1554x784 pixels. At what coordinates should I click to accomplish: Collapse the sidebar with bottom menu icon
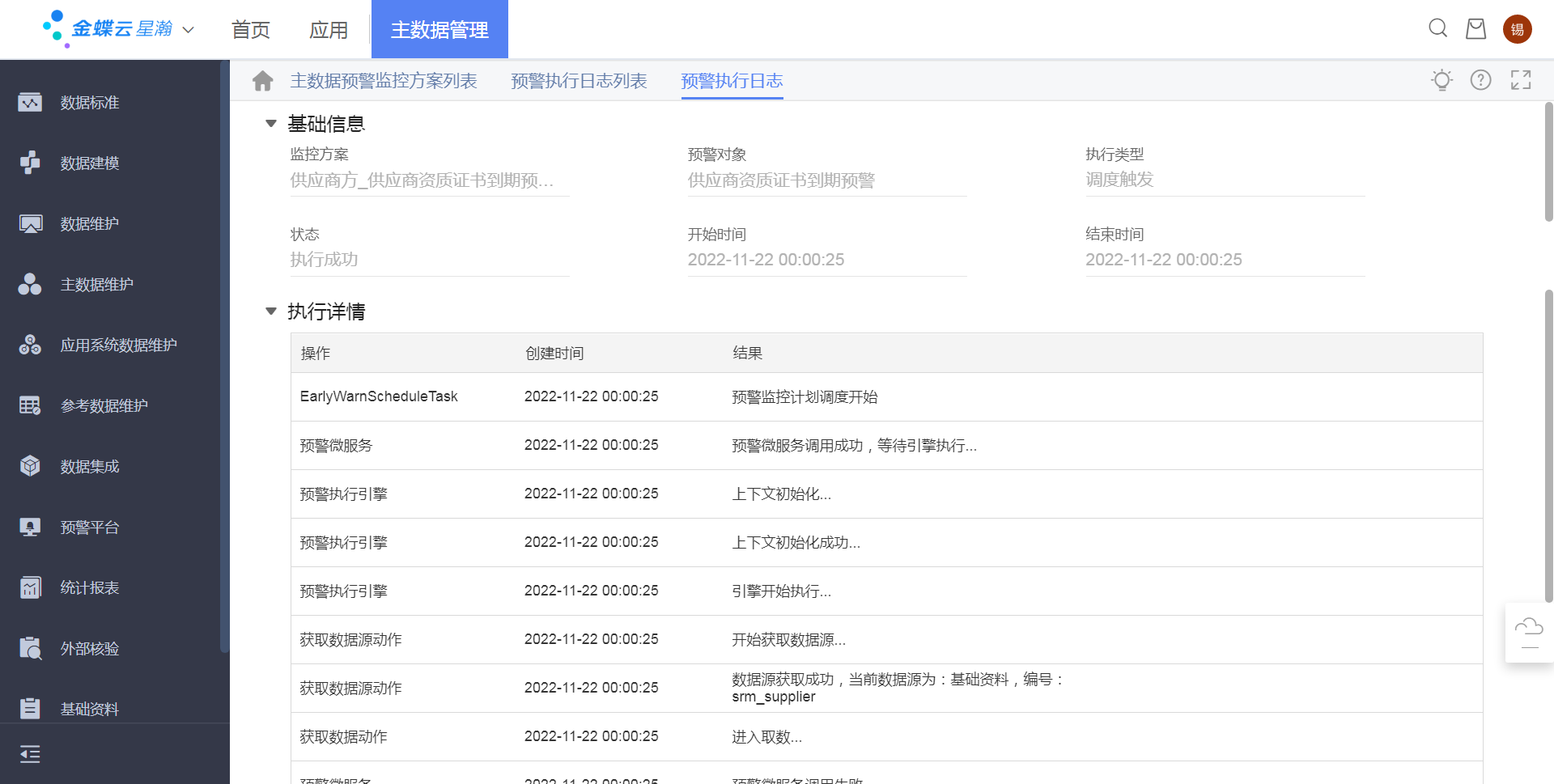point(30,754)
